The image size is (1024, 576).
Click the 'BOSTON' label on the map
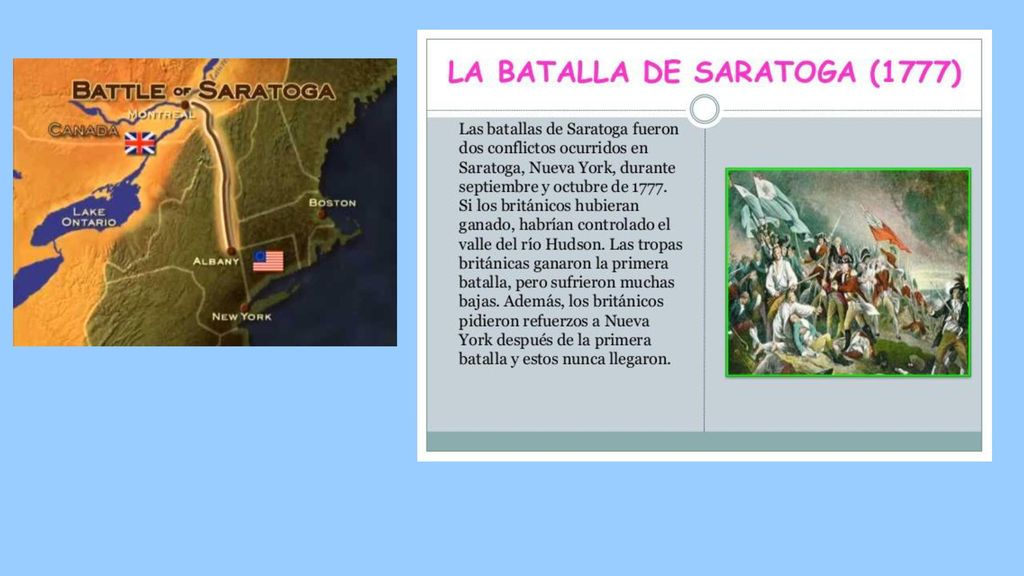tap(332, 202)
